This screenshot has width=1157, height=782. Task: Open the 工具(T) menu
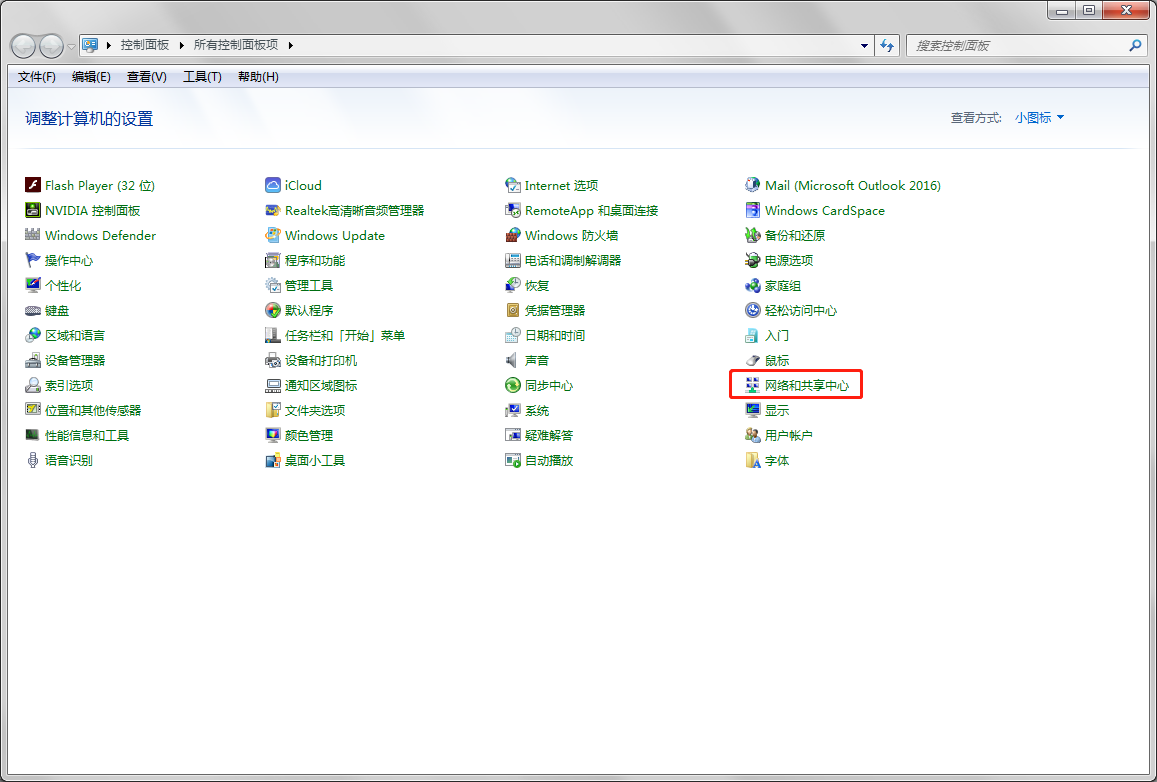pyautogui.click(x=202, y=77)
